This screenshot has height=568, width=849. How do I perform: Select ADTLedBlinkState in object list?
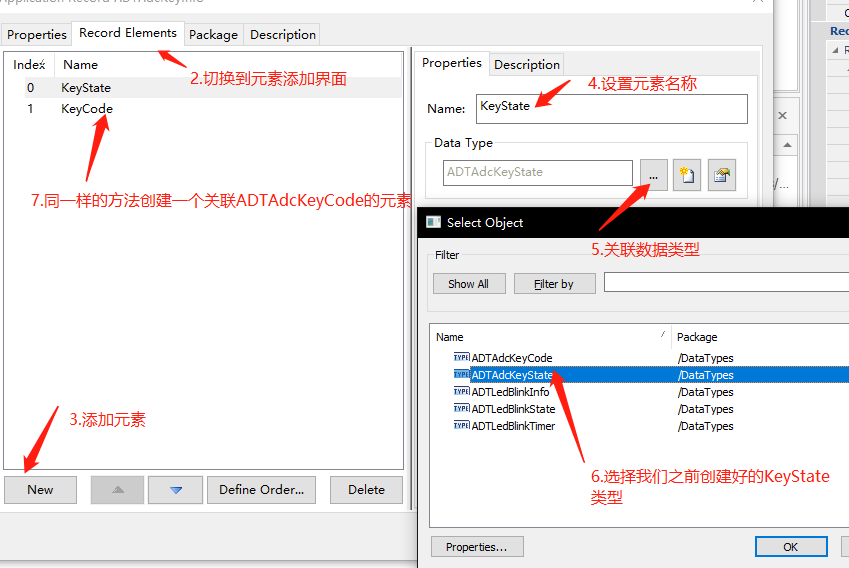[x=513, y=409]
